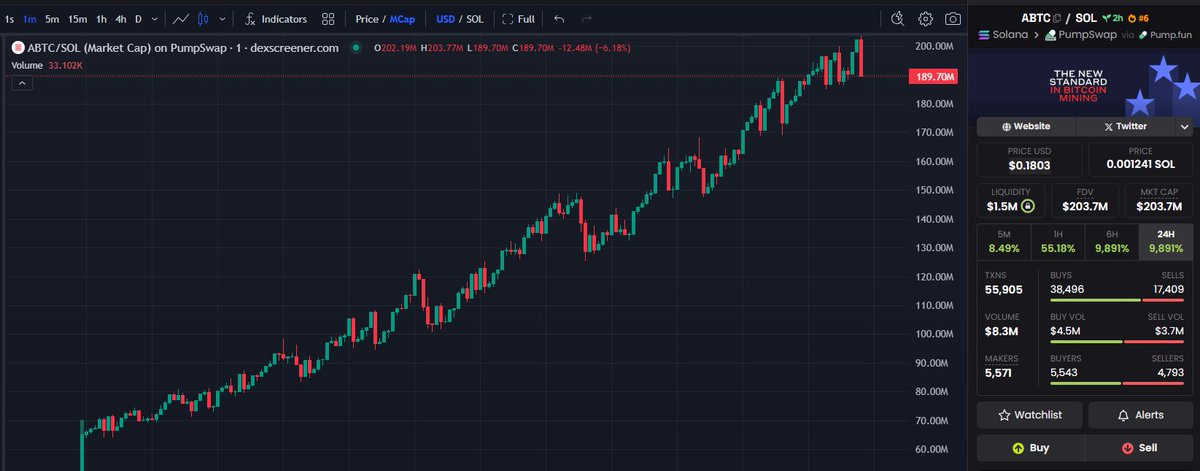Collapse the indicator legend chevron
This screenshot has width=1200, height=471.
tap(22, 83)
